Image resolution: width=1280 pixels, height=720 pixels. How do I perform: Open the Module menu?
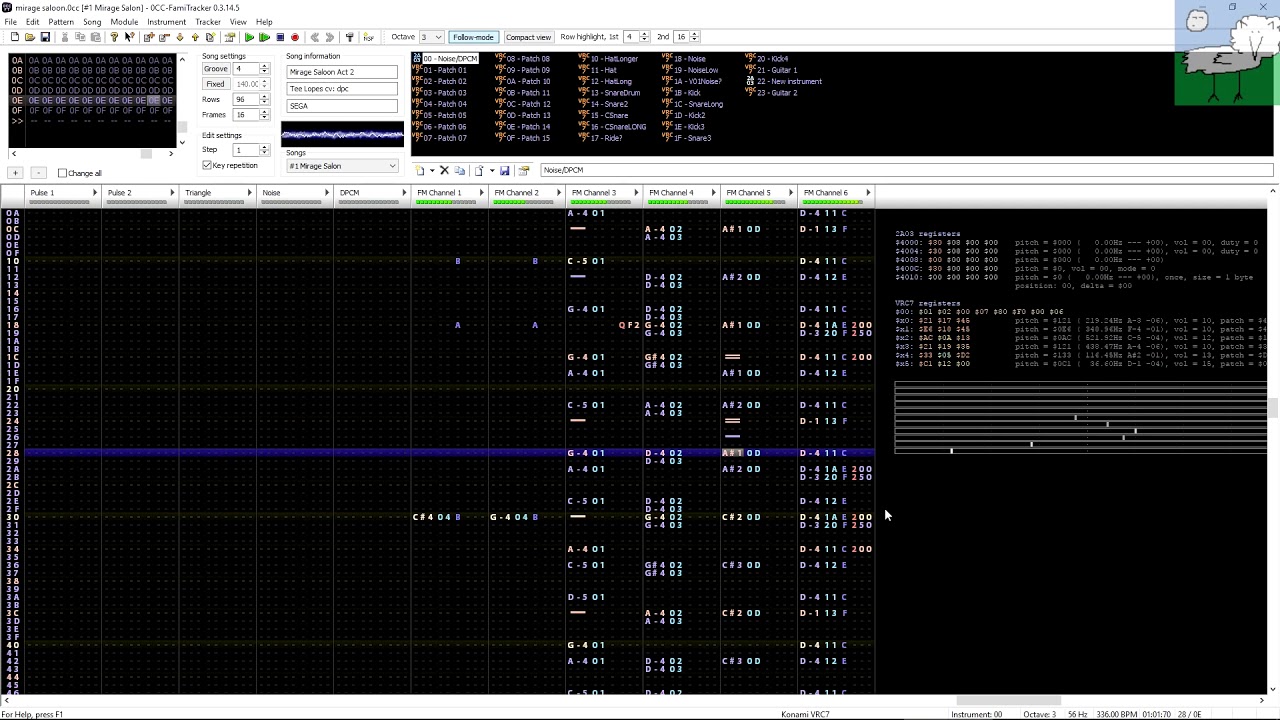pyautogui.click(x=124, y=22)
